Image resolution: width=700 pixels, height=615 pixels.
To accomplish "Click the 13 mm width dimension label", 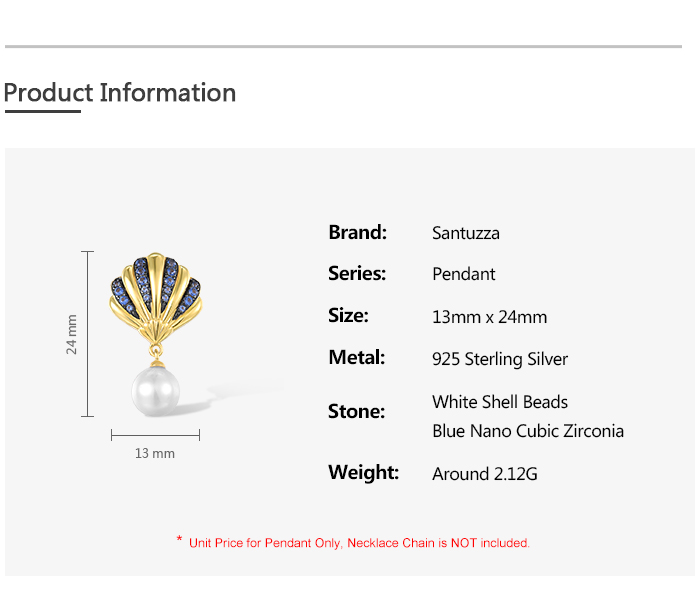I will (x=155, y=453).
